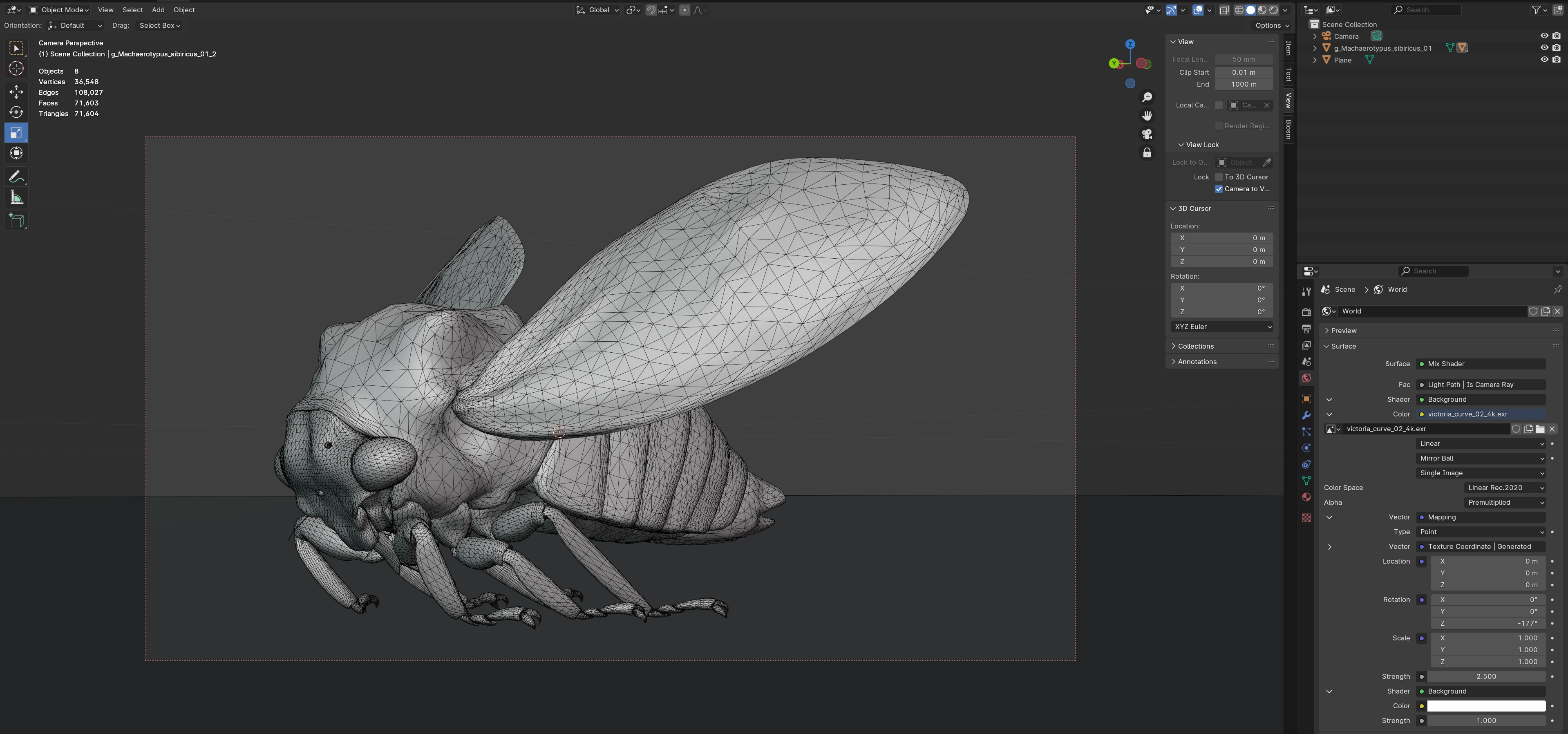The height and width of the screenshot is (734, 1568).
Task: Activate the Annotate pencil tool
Action: (16, 177)
